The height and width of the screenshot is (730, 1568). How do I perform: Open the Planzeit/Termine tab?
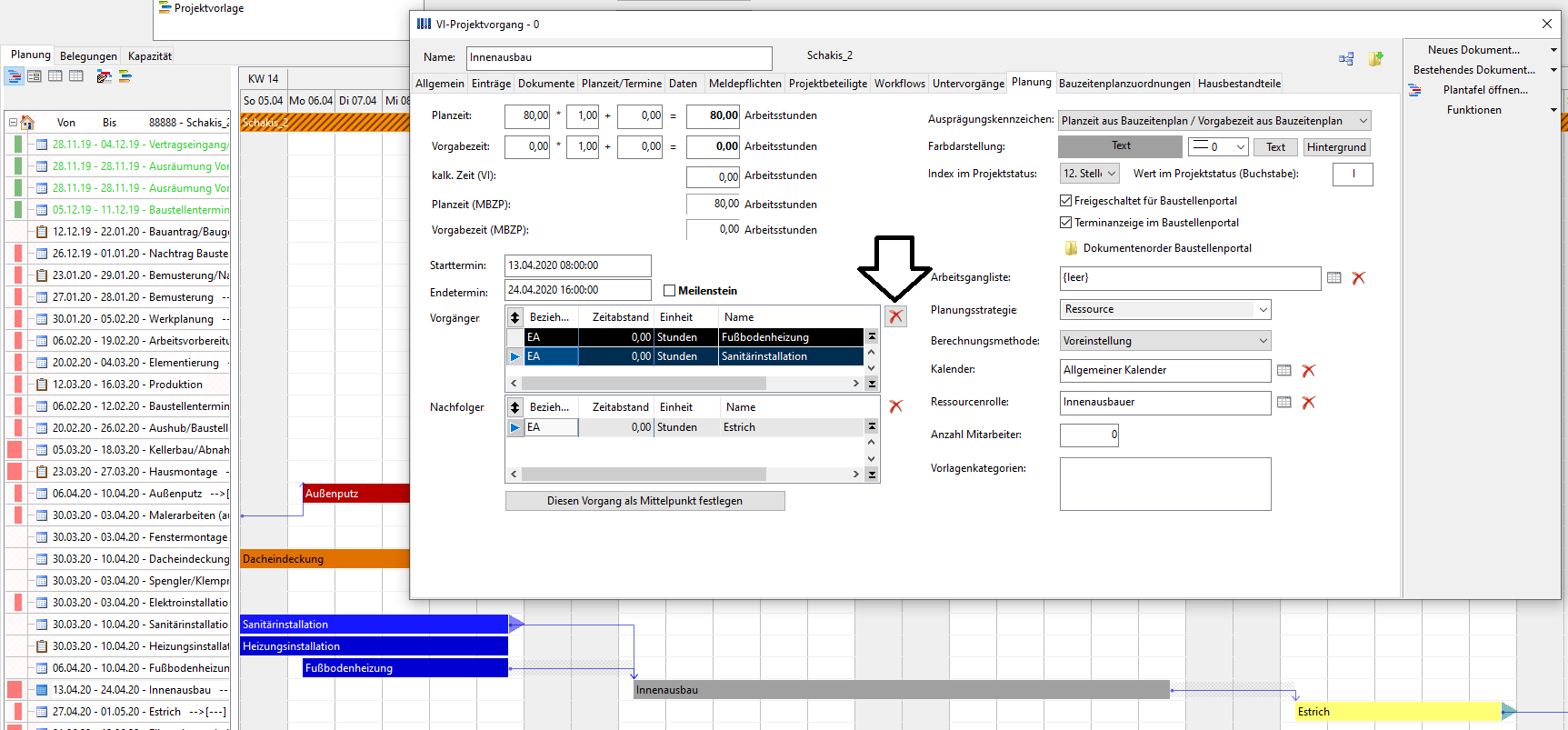(622, 84)
